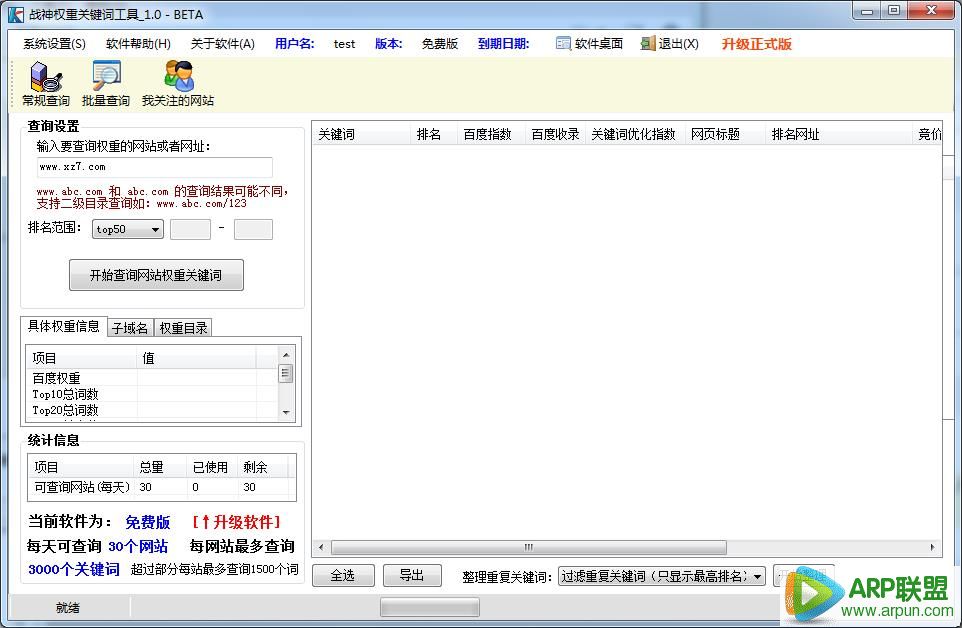The height and width of the screenshot is (628, 962).
Task: Open 我关注的网站 (followed sites) icon
Action: coord(178,84)
